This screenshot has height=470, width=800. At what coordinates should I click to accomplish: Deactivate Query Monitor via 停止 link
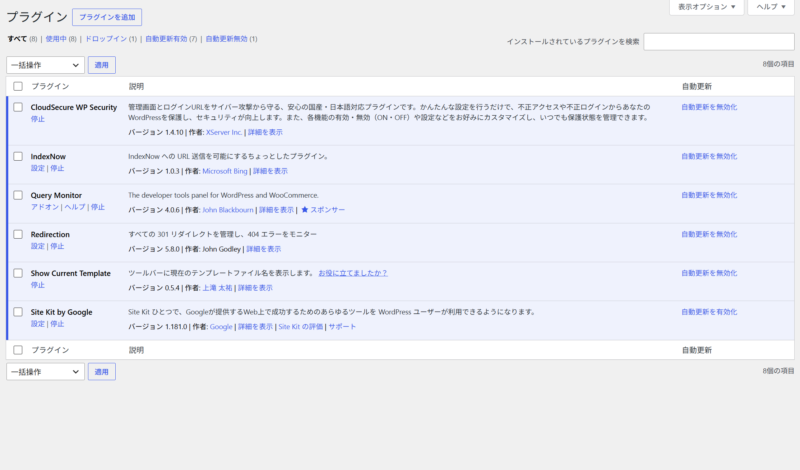(97, 207)
